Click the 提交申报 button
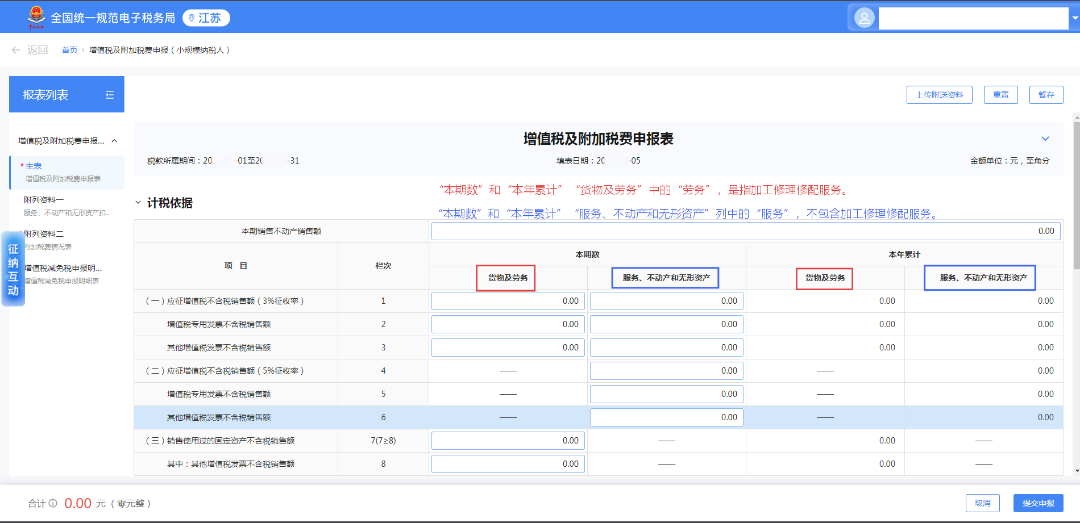The width and height of the screenshot is (1080, 523). coord(1037,503)
